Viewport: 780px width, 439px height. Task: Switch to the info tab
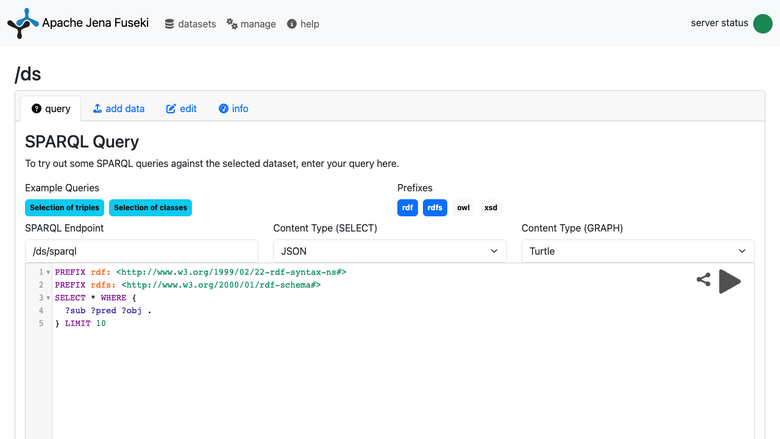tap(233, 108)
